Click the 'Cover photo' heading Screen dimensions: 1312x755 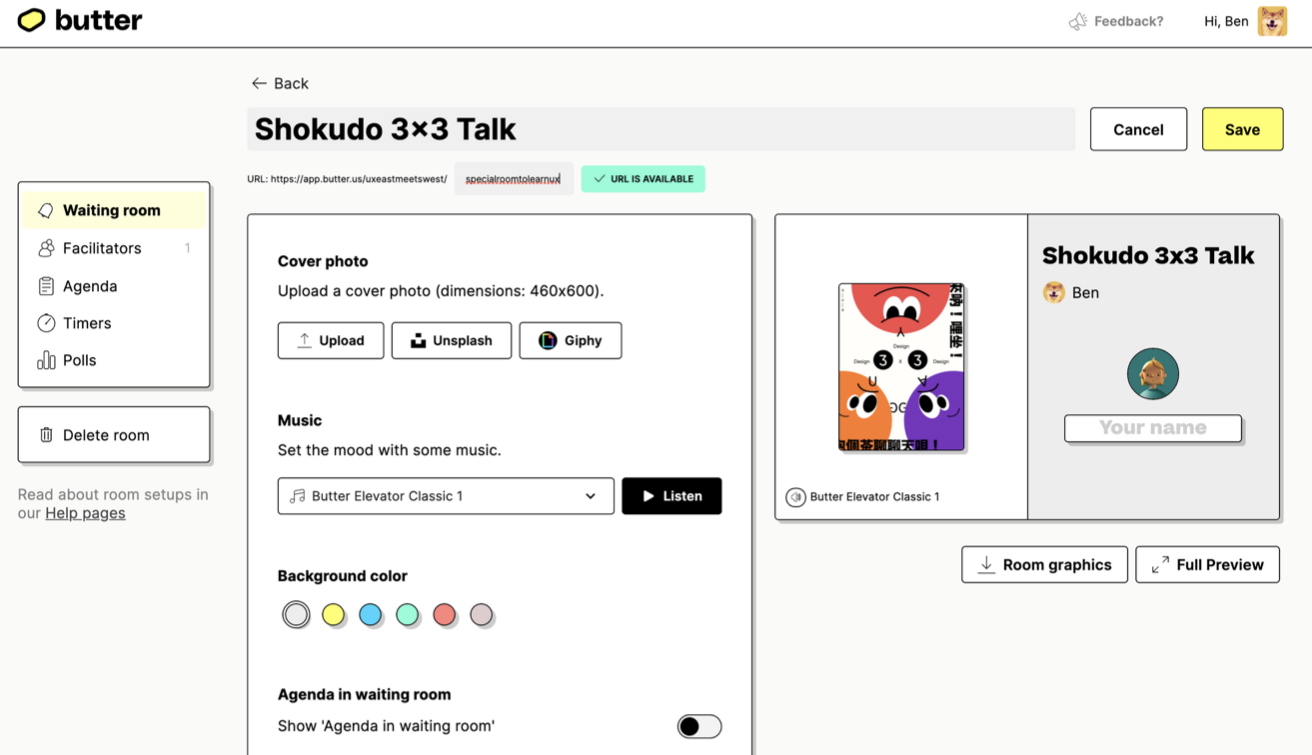tap(323, 261)
